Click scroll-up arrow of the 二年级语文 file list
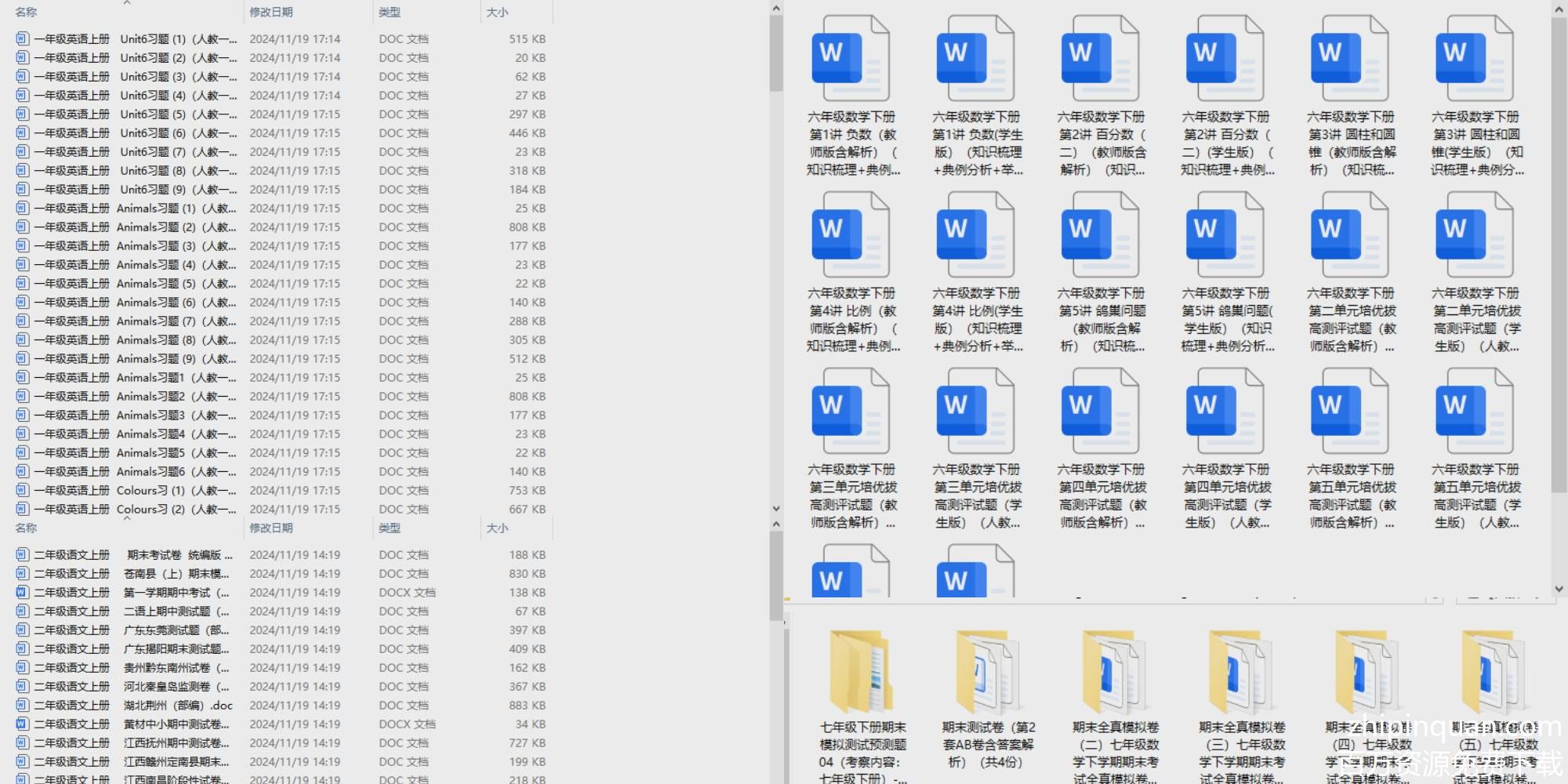 [776, 524]
